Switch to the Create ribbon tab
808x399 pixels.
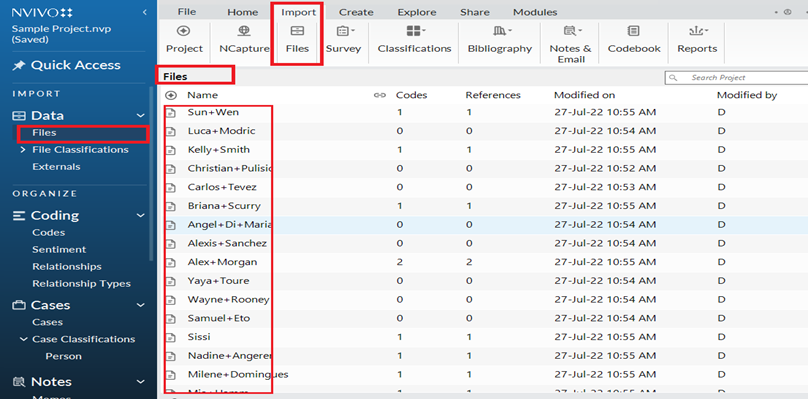pyautogui.click(x=356, y=12)
